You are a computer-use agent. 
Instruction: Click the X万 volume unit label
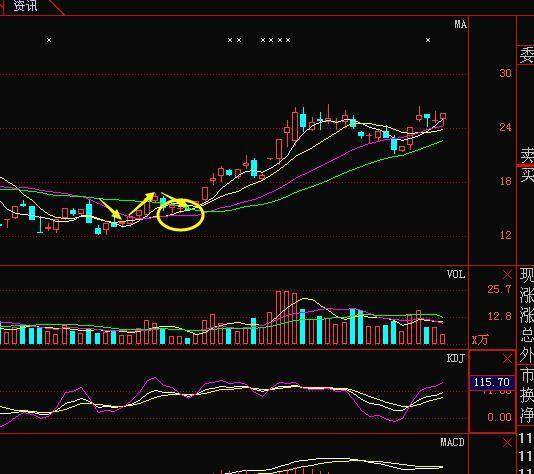pyautogui.click(x=480, y=339)
